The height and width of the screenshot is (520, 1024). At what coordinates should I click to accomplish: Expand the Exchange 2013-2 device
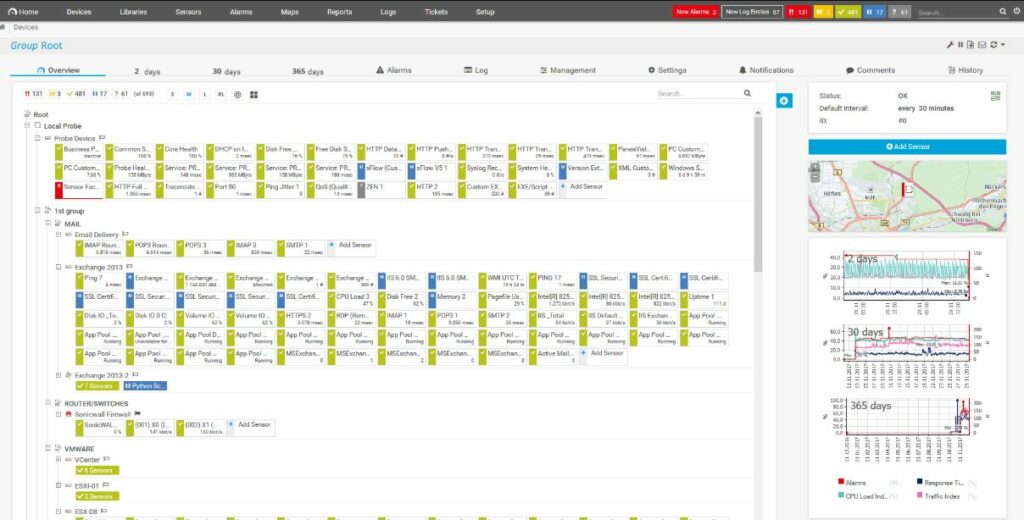click(58, 375)
